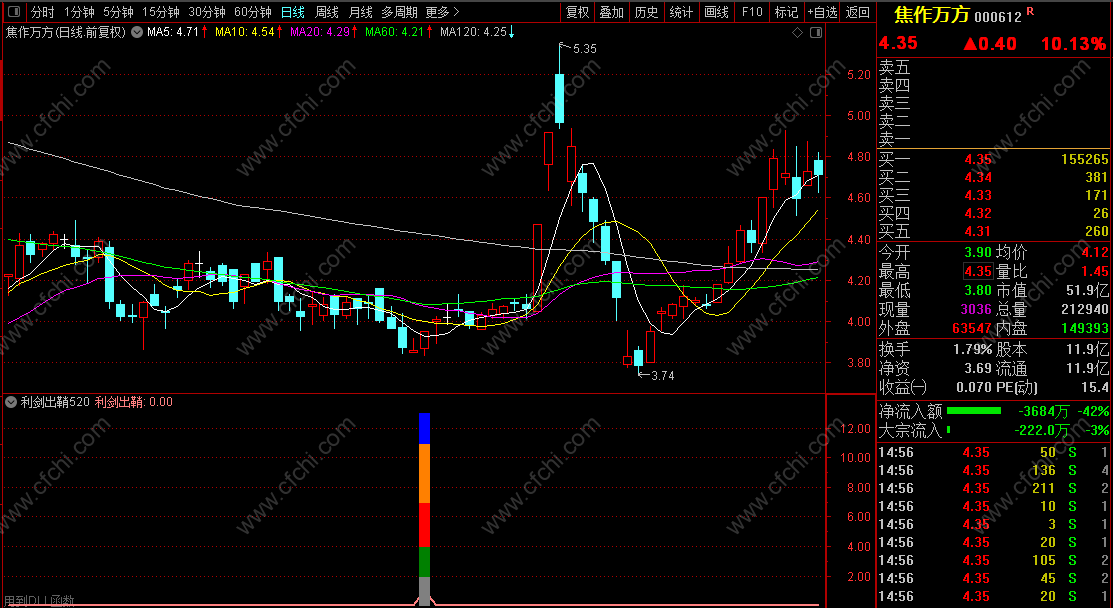
Task: Open the 更多 periods expander
Action: pos(443,12)
